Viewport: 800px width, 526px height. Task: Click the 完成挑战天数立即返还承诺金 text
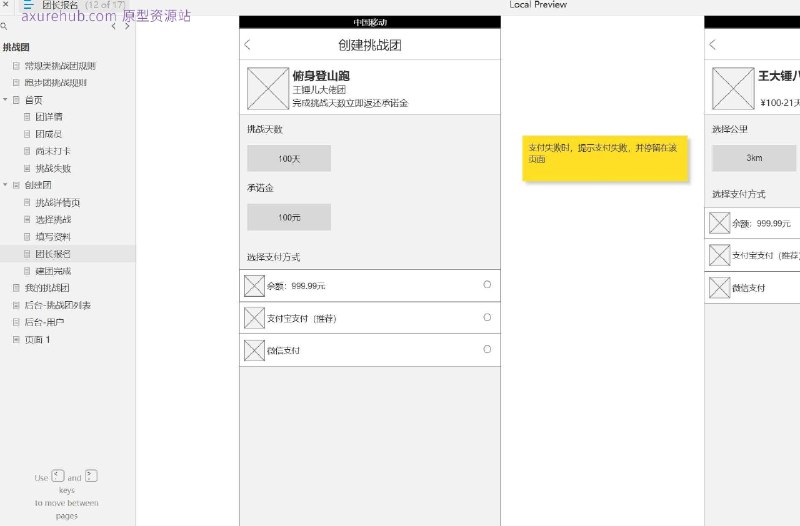[350, 103]
